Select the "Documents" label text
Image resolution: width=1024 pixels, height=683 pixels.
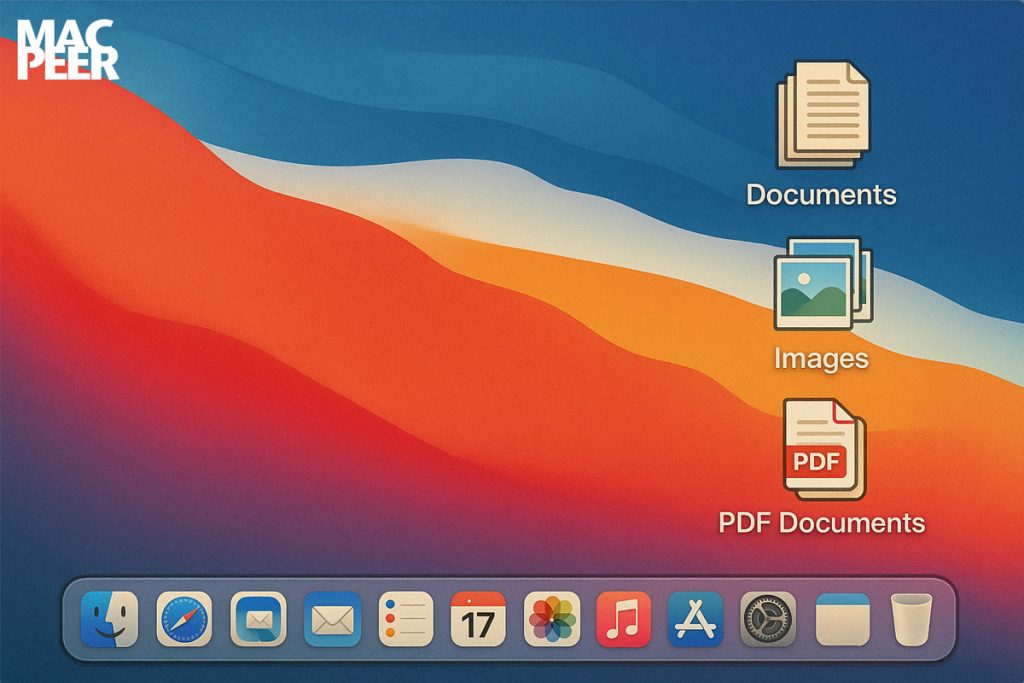[821, 195]
